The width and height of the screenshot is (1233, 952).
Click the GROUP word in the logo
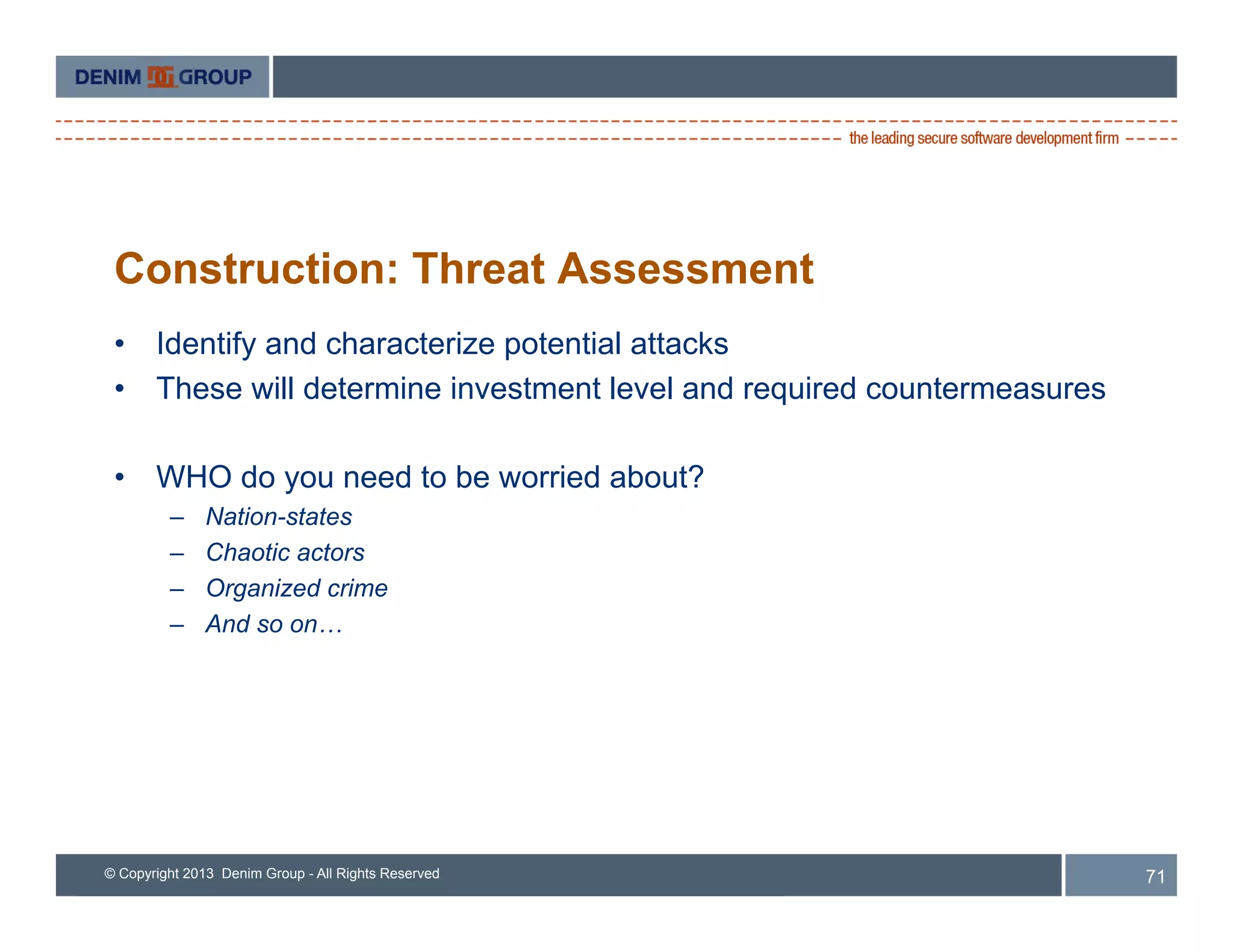point(215,77)
